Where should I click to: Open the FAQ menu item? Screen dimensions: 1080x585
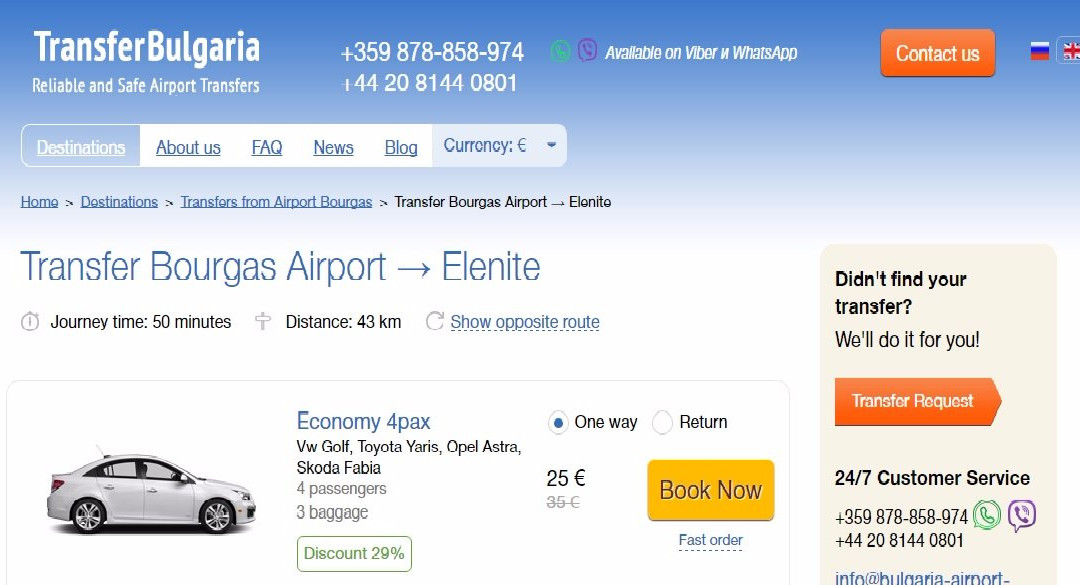pyautogui.click(x=267, y=147)
